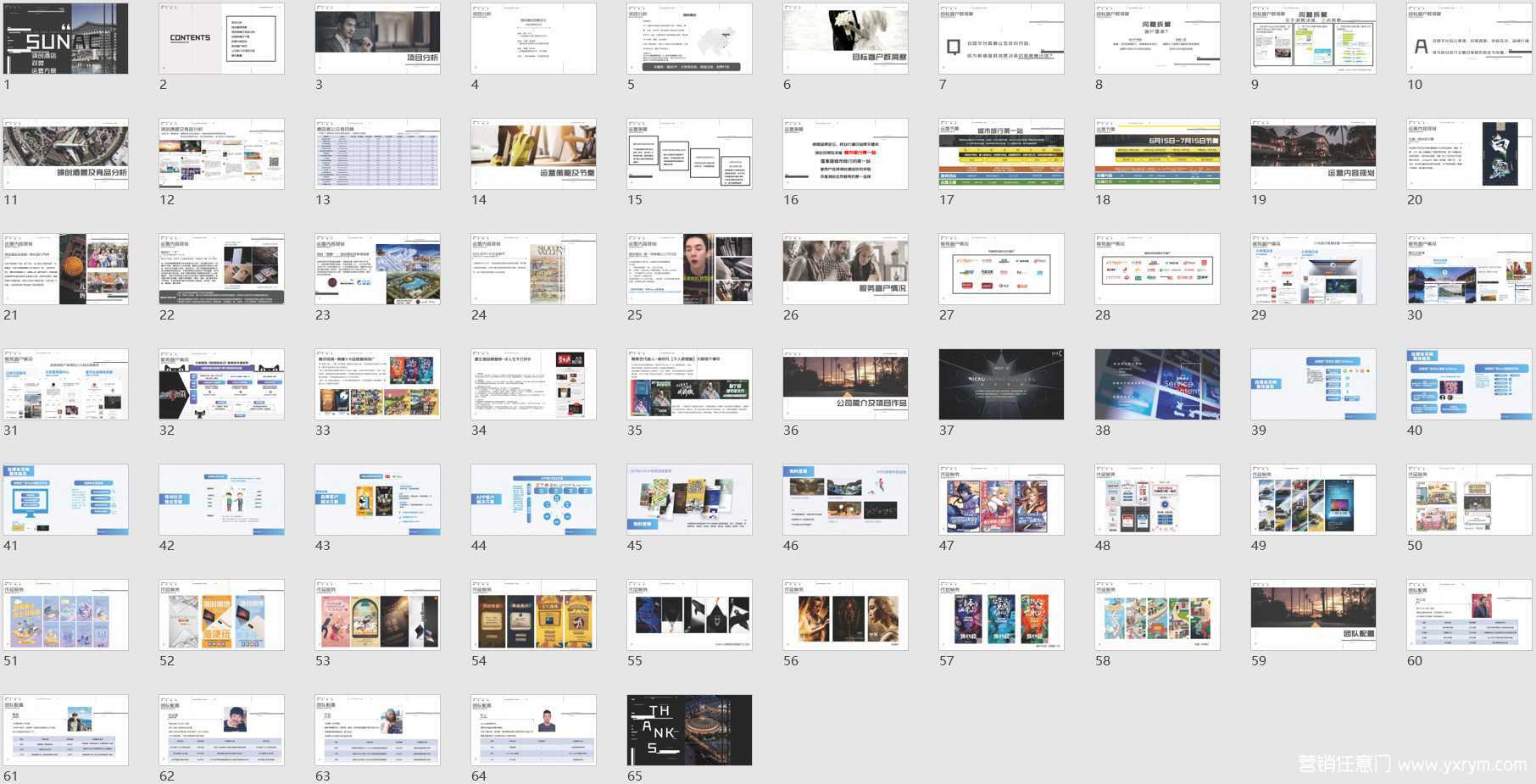The width and height of the screenshot is (1536, 784).
Task: Select slide 30 thumbnail
Action: coord(1470,270)
